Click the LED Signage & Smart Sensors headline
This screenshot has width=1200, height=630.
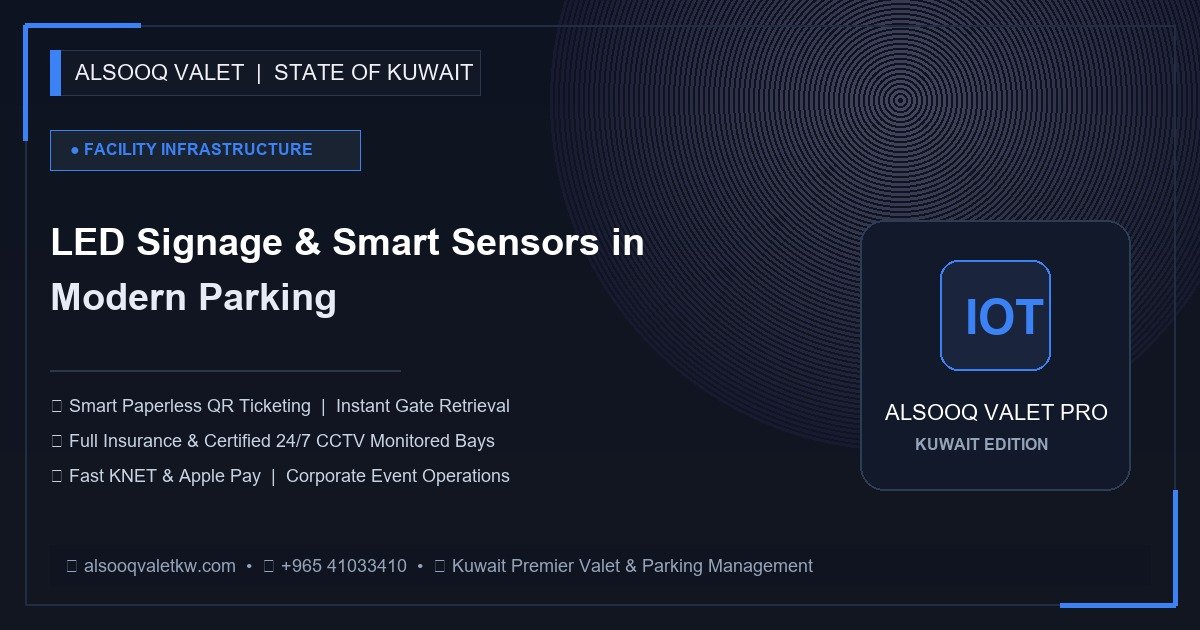[347, 270]
